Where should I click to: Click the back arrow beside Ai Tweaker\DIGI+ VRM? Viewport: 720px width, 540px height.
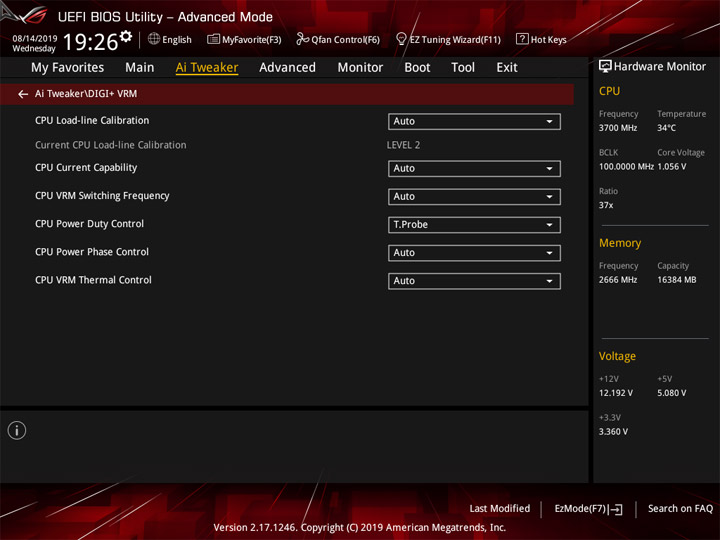coord(23,94)
